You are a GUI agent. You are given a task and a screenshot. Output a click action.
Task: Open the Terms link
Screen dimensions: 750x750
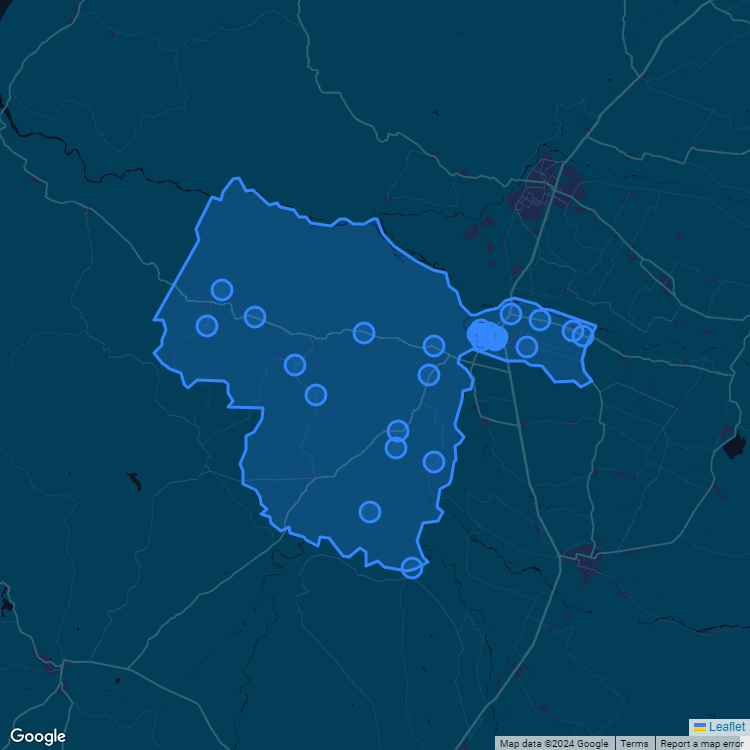(634, 744)
